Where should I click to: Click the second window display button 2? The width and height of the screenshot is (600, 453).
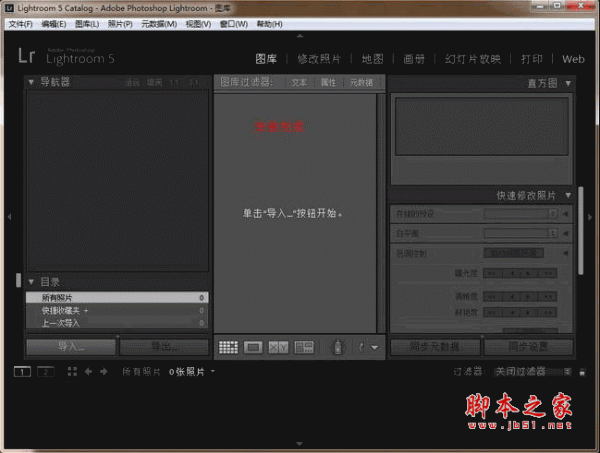tap(46, 372)
